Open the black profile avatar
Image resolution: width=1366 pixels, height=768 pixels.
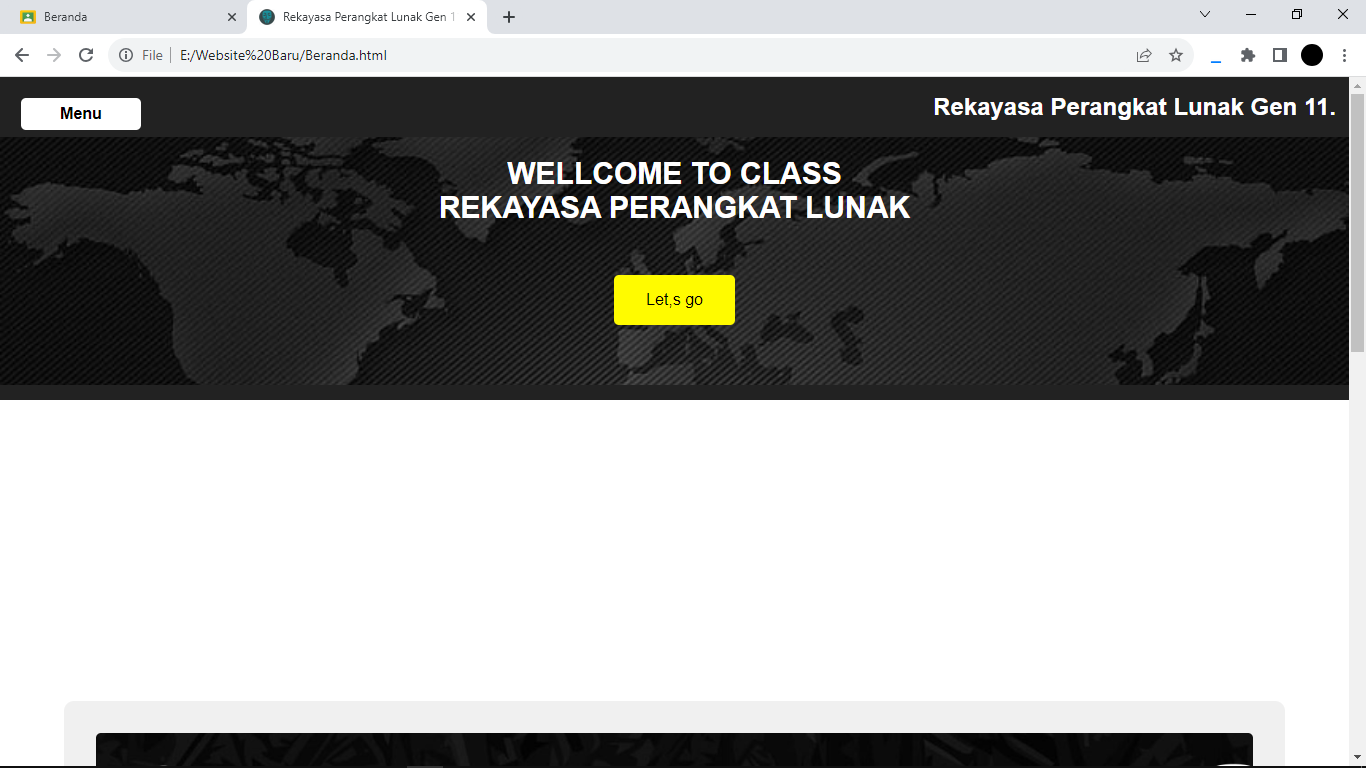coord(1312,55)
